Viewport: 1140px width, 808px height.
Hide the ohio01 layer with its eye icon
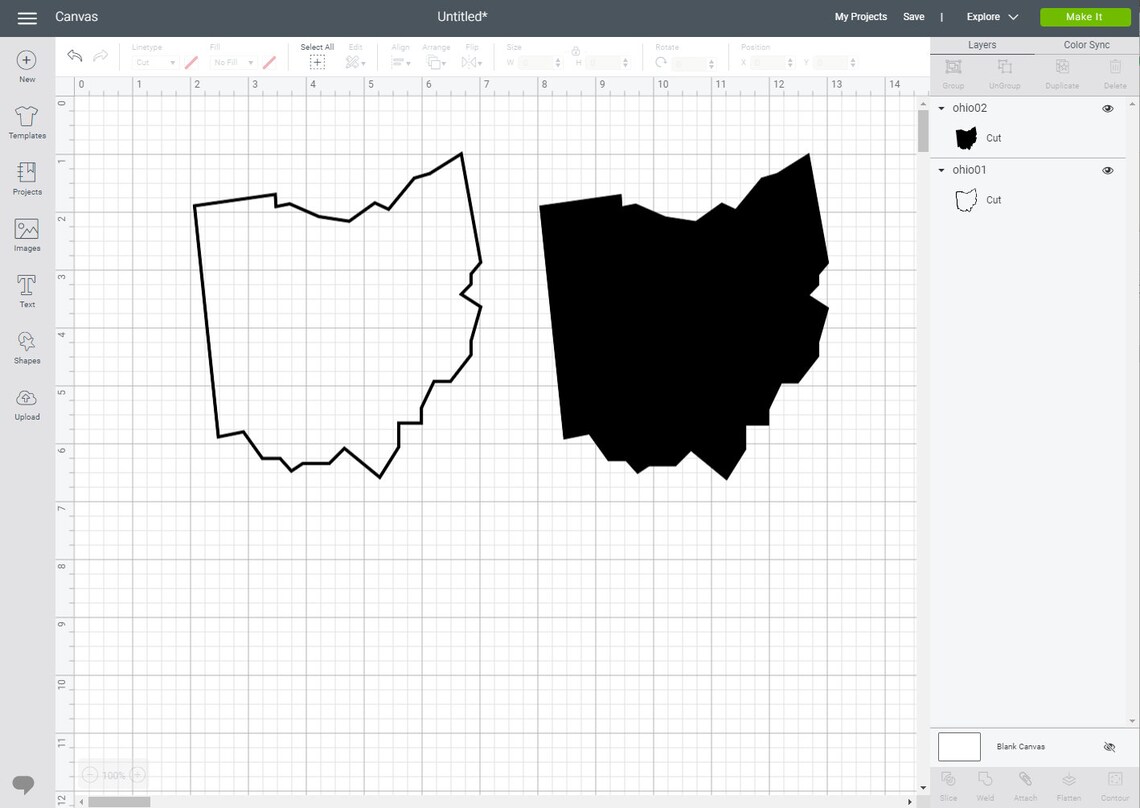point(1108,170)
